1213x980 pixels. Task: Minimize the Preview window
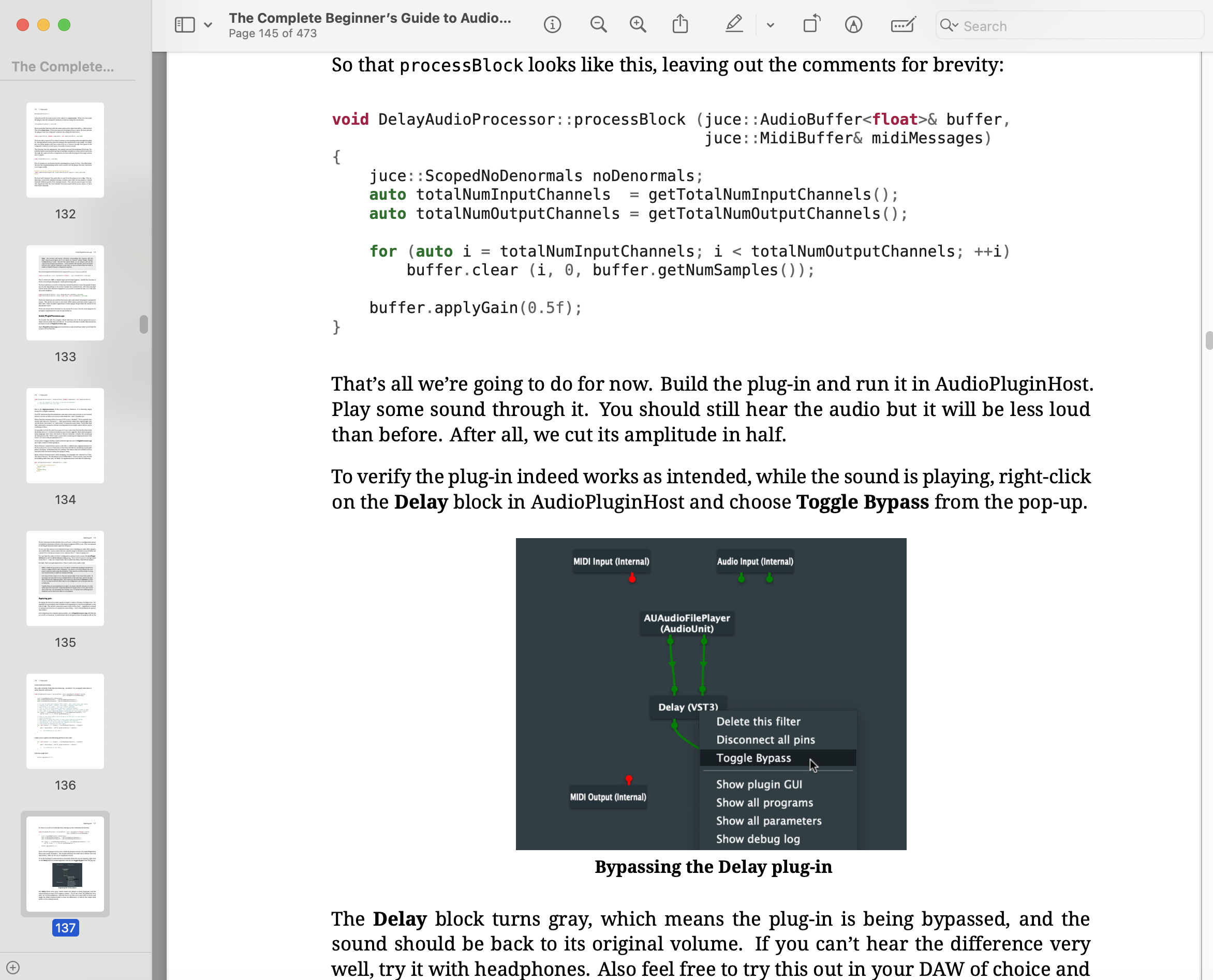[43, 25]
